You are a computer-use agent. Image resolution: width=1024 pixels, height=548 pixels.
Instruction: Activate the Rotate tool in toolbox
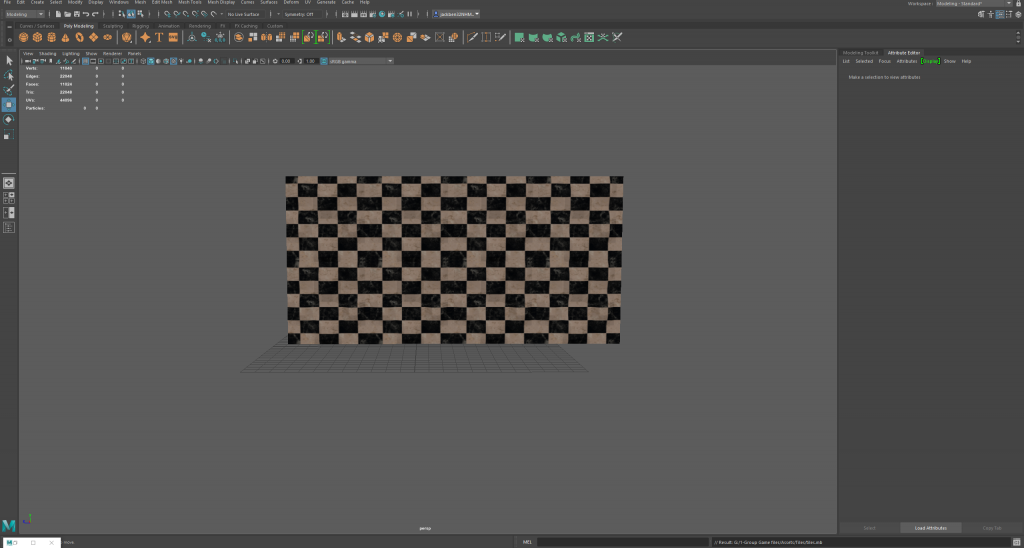pos(9,119)
